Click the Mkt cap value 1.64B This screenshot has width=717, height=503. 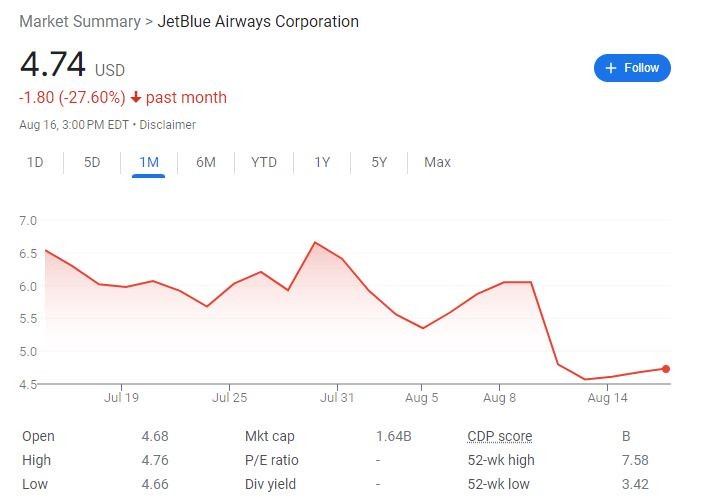point(393,436)
